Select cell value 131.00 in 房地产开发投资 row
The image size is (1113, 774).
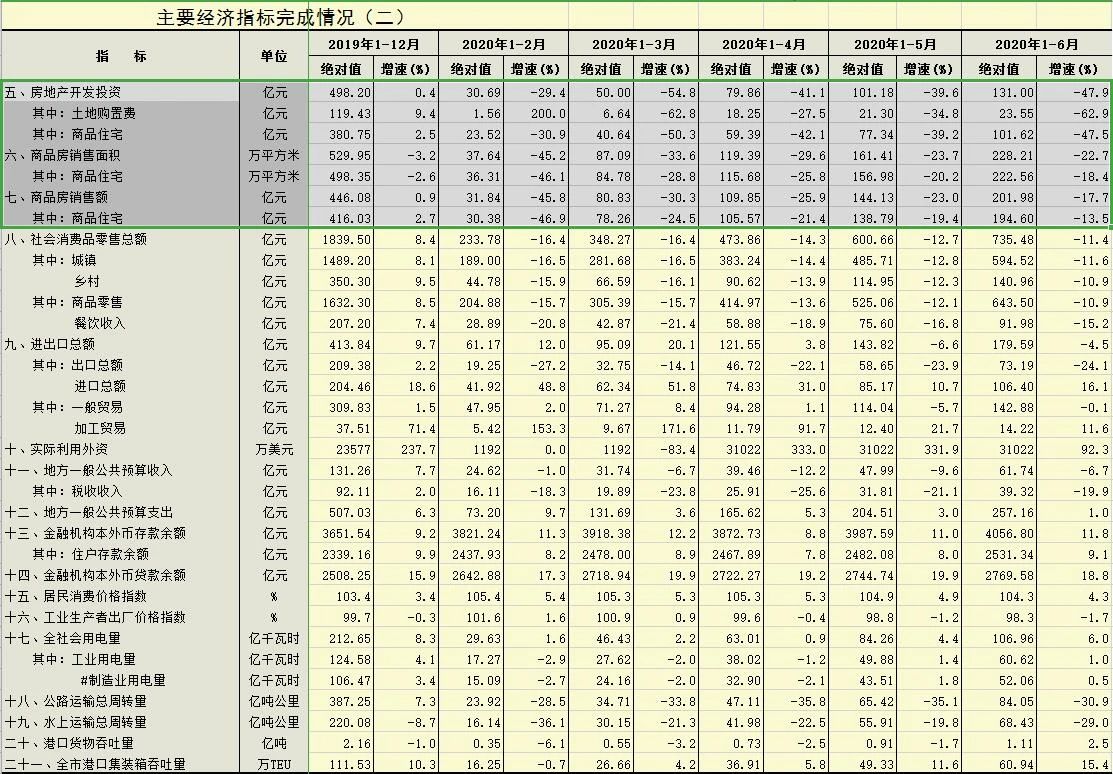pyautogui.click(x=1013, y=92)
